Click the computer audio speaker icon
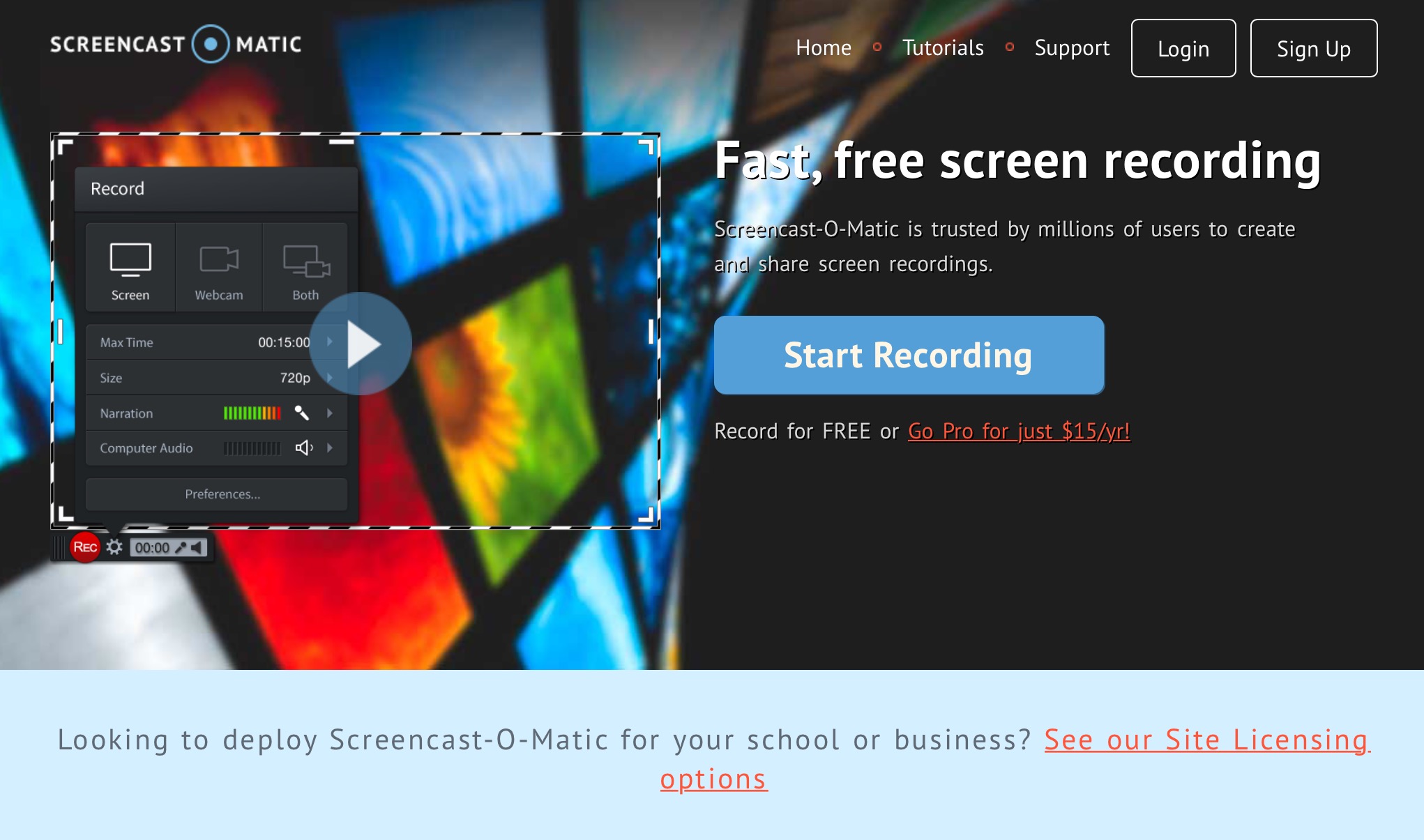The width and height of the screenshot is (1424, 840). coord(304,448)
